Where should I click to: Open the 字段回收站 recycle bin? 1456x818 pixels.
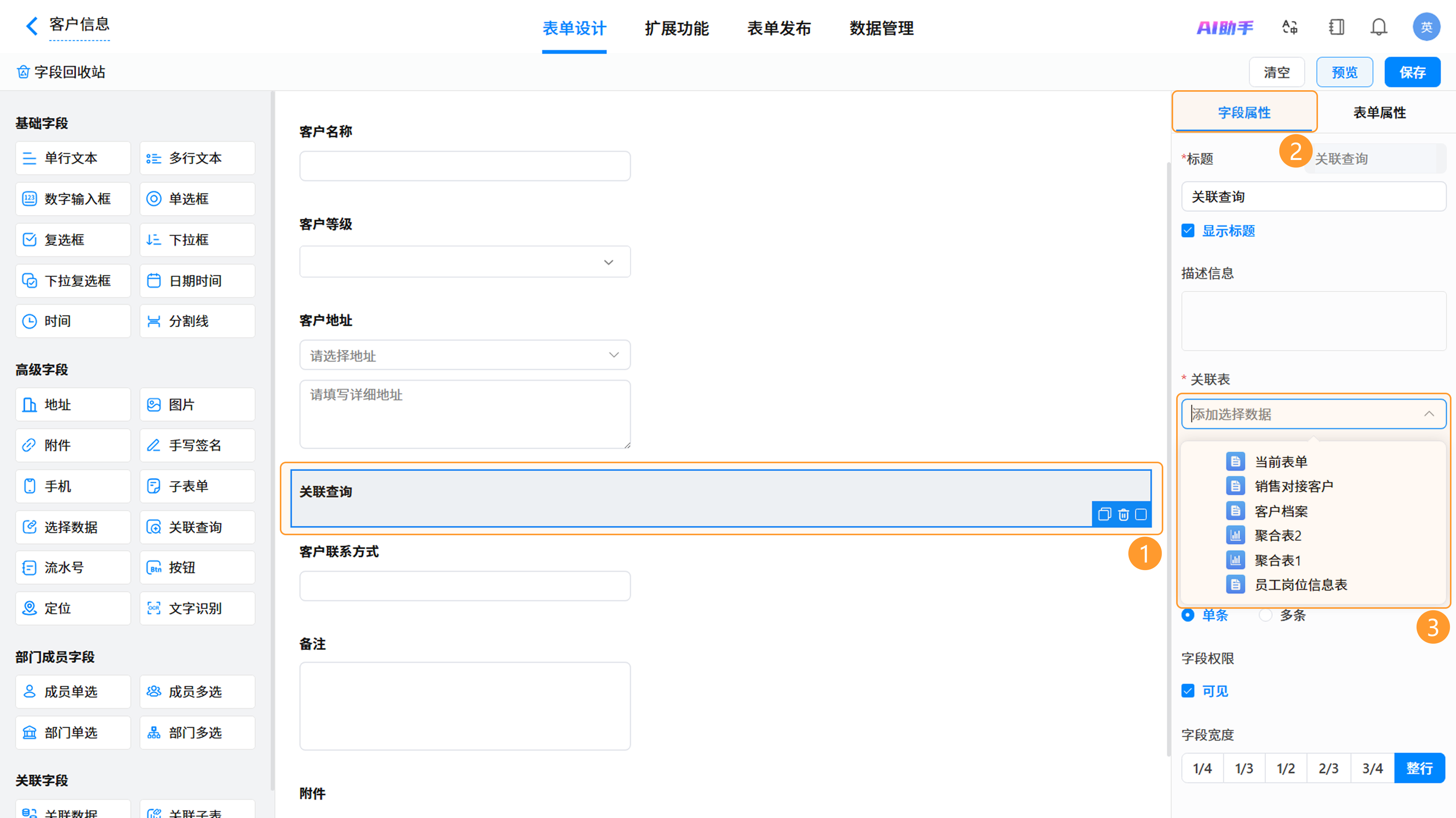pos(61,72)
